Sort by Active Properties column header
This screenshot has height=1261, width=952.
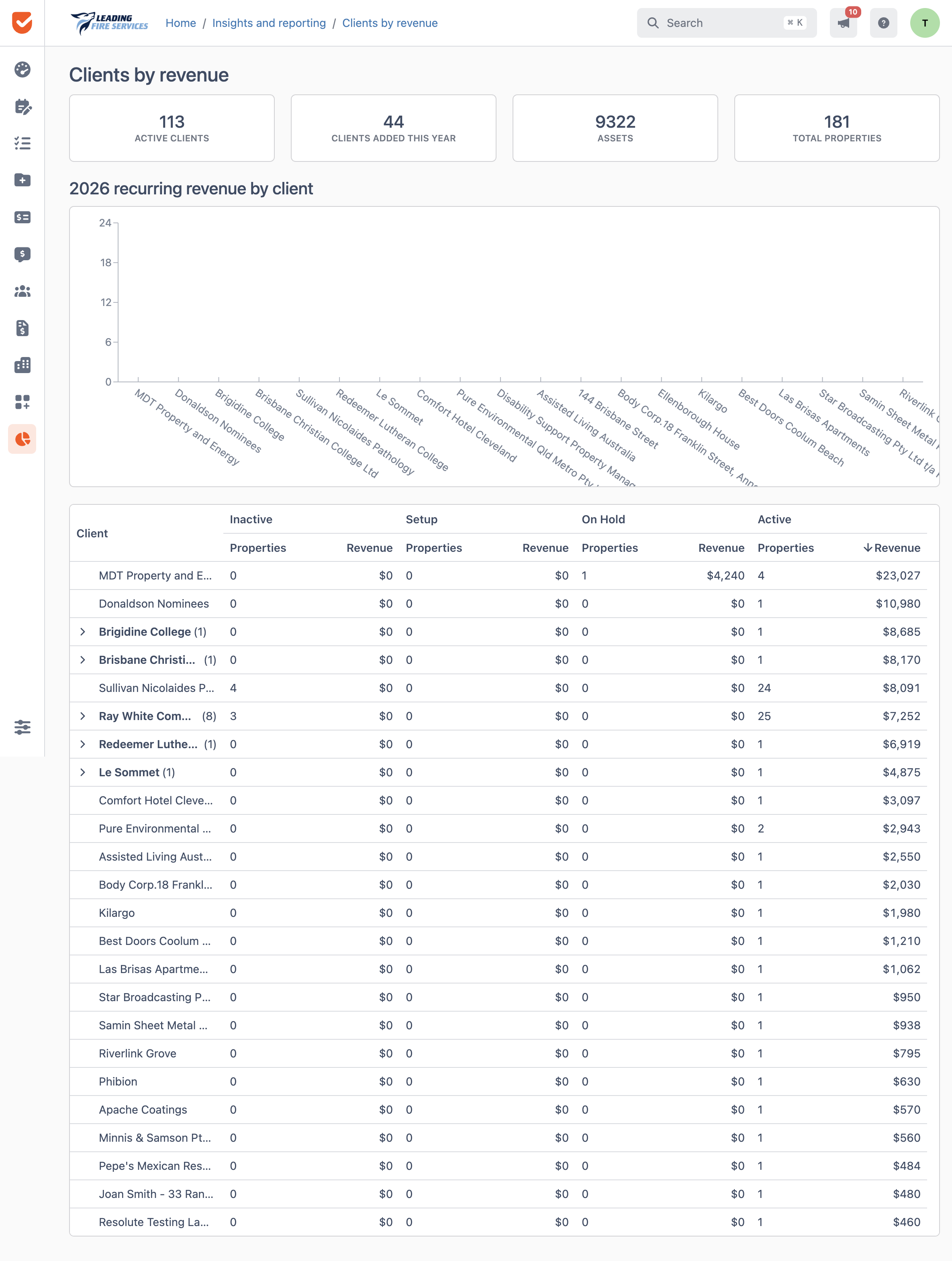click(x=786, y=548)
